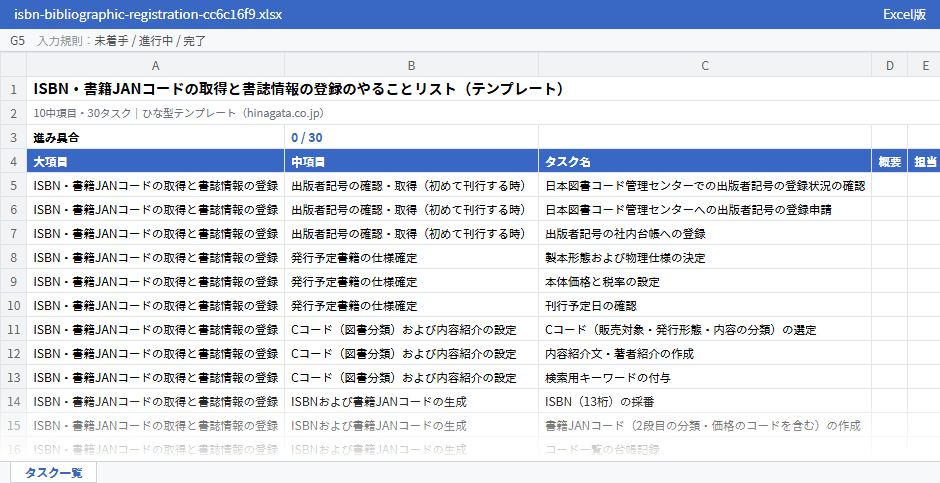
Task: Click row 5 column A cell ISBN・書籍JANコードの取得と書誌情報の登録
Action: click(155, 185)
